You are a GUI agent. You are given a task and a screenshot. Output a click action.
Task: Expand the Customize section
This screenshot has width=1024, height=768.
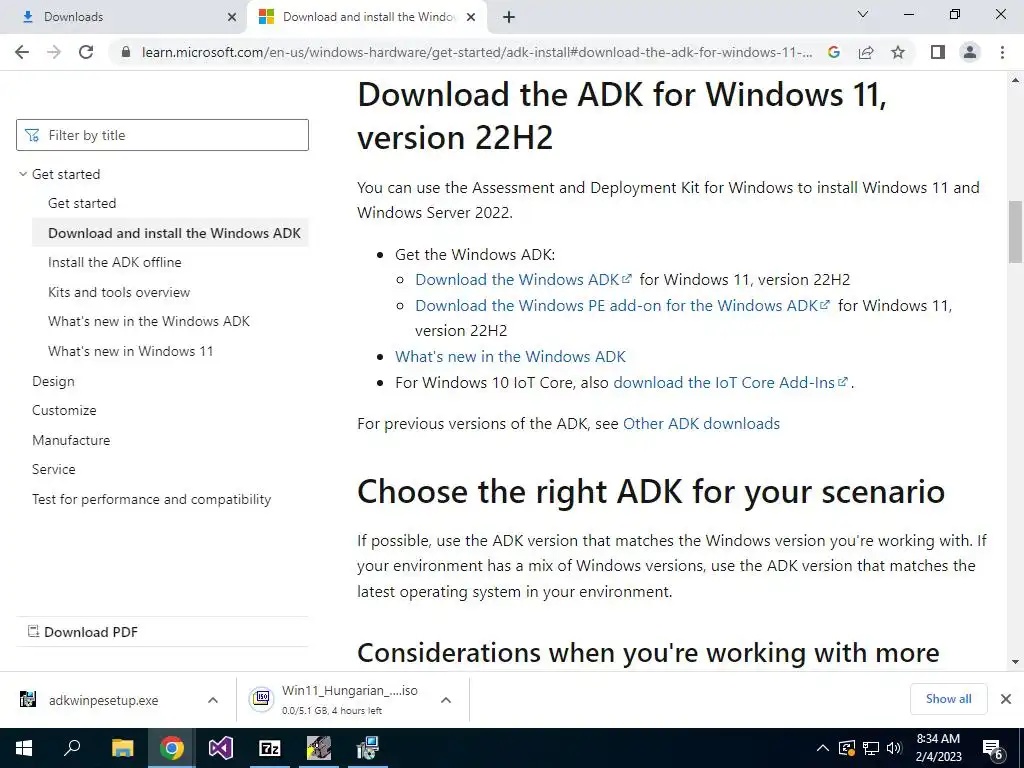64,410
